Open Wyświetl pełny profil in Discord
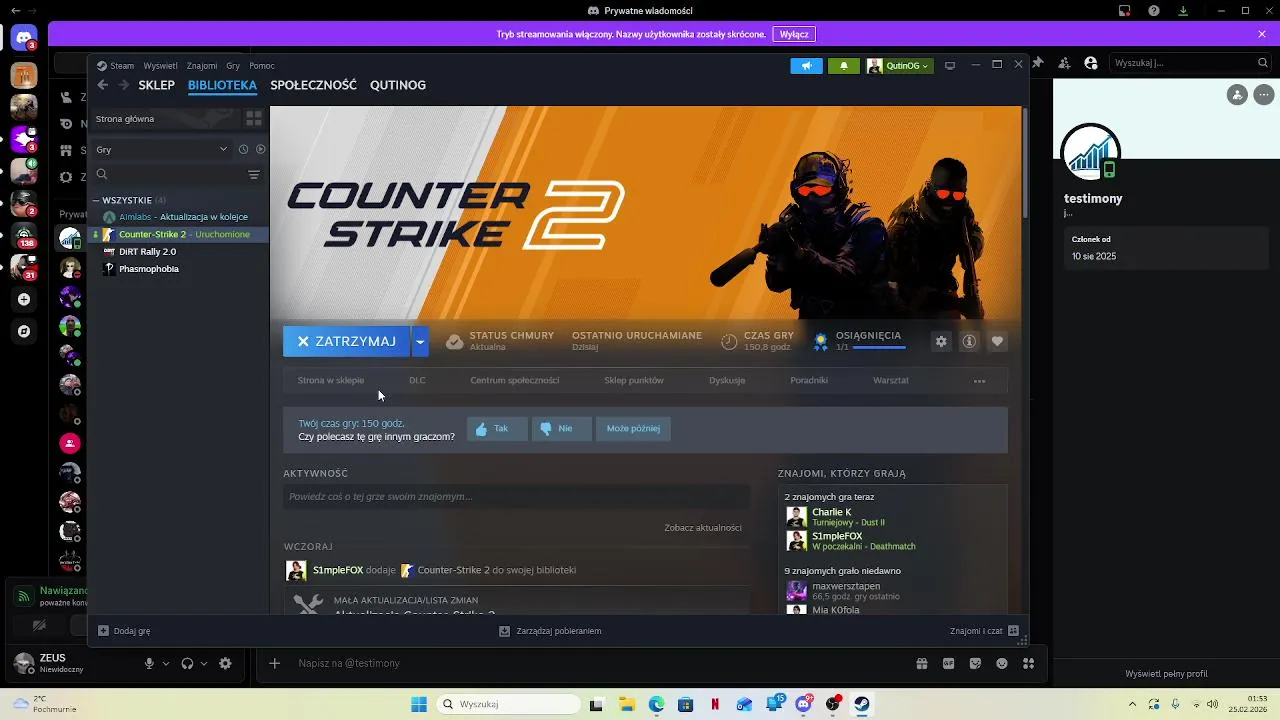Image resolution: width=1280 pixels, height=720 pixels. (1166, 674)
